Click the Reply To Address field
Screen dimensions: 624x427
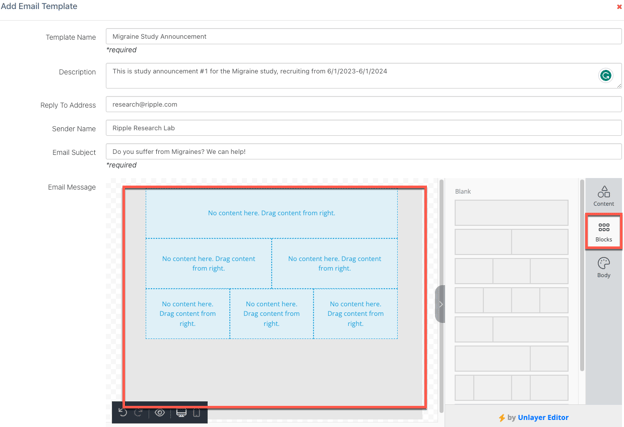pos(363,104)
